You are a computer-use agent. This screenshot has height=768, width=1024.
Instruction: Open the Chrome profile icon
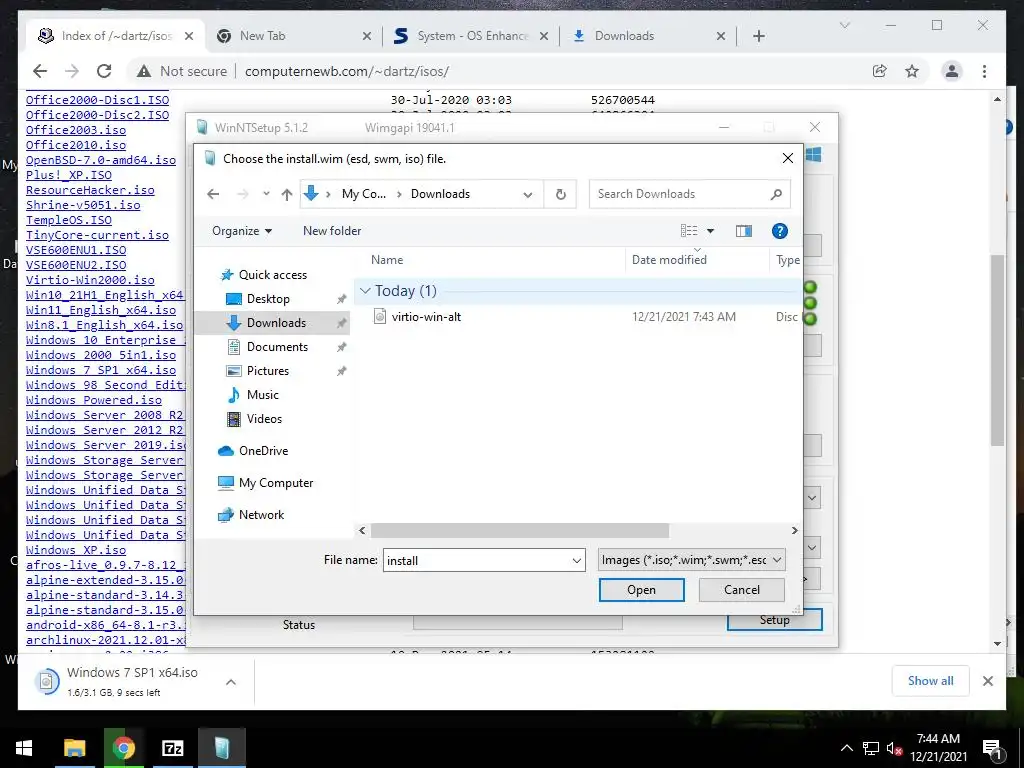(952, 71)
